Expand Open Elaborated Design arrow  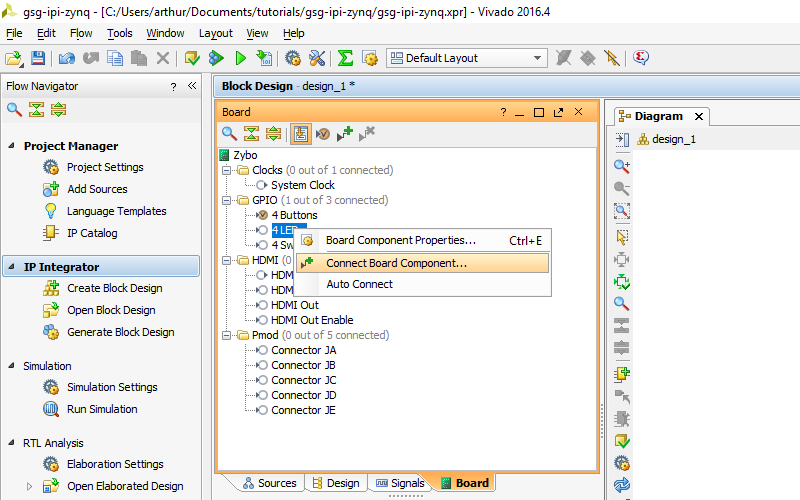(29, 486)
